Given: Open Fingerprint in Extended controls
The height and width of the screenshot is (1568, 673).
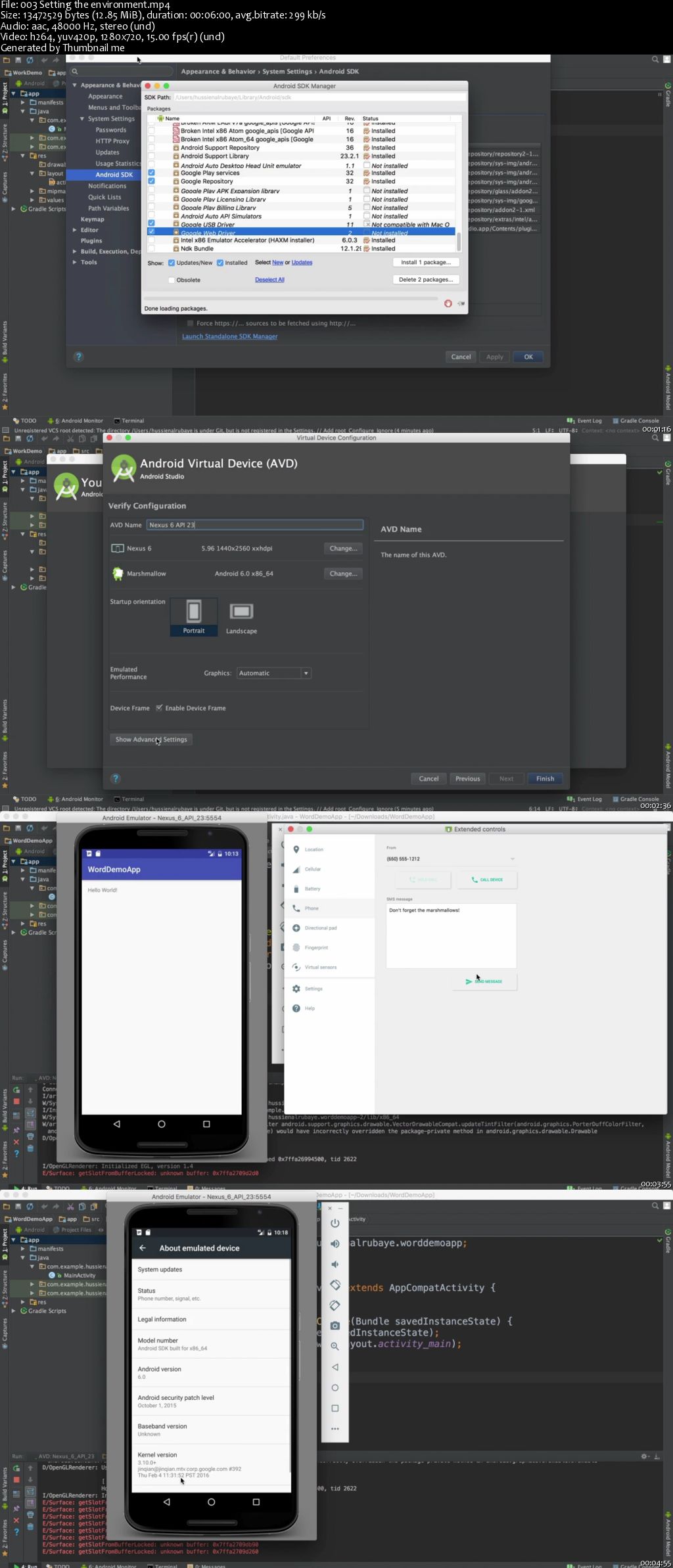Looking at the screenshot, I should [329, 947].
